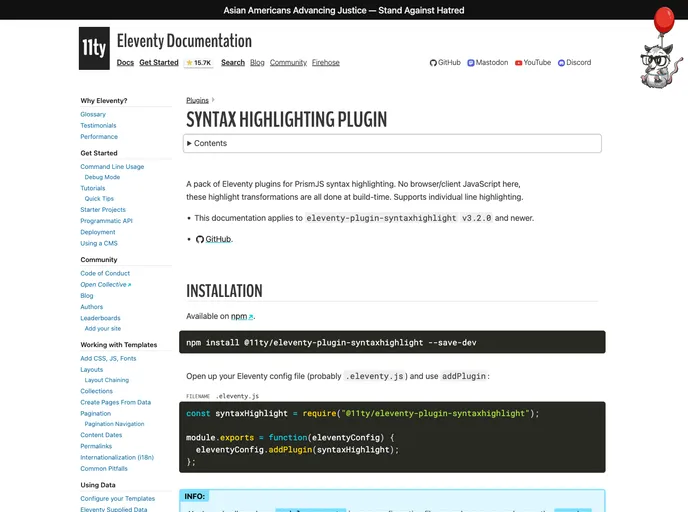
Task: Open the Testimonials sidebar link
Action: point(98,125)
